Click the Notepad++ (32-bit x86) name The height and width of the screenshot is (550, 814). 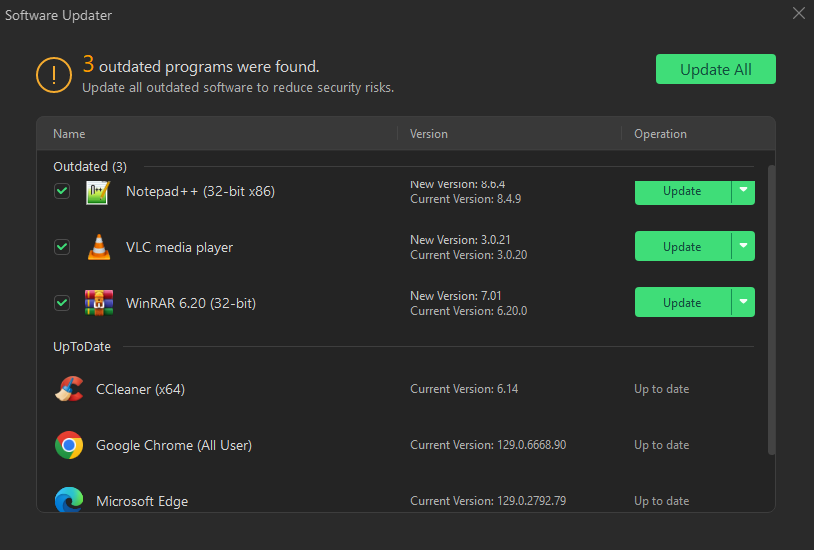pos(200,192)
